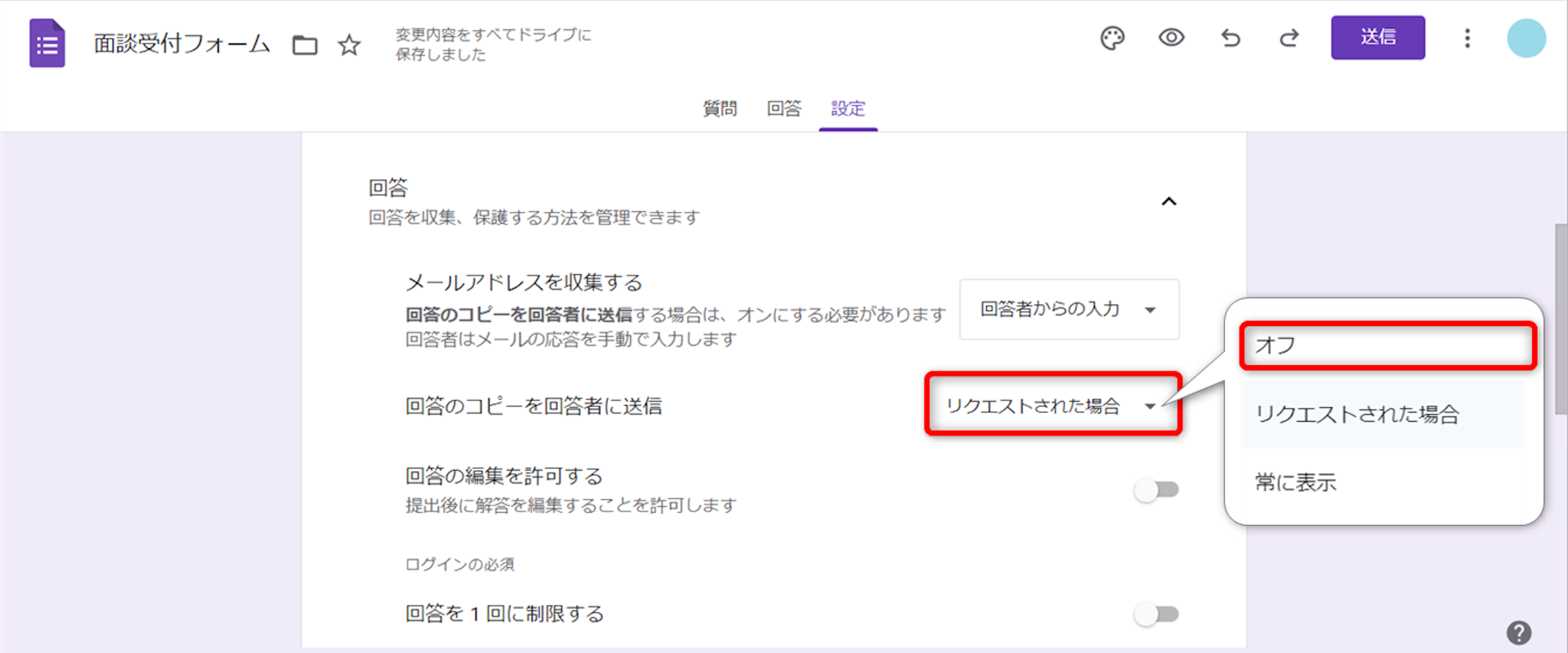The height and width of the screenshot is (653, 1568).
Task: Click the form title 面談受付フォーム
Action: click(182, 44)
